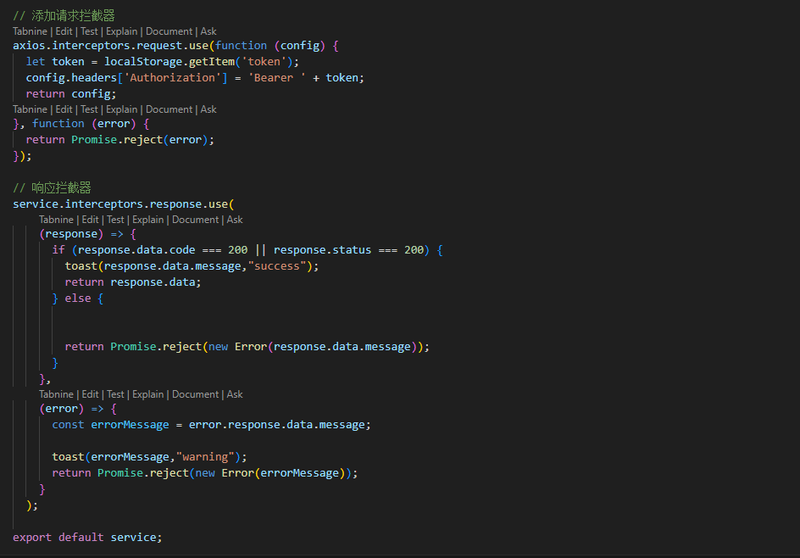Click Explain lens above '(response) => {'
The image size is (800, 558).
[x=148, y=220]
